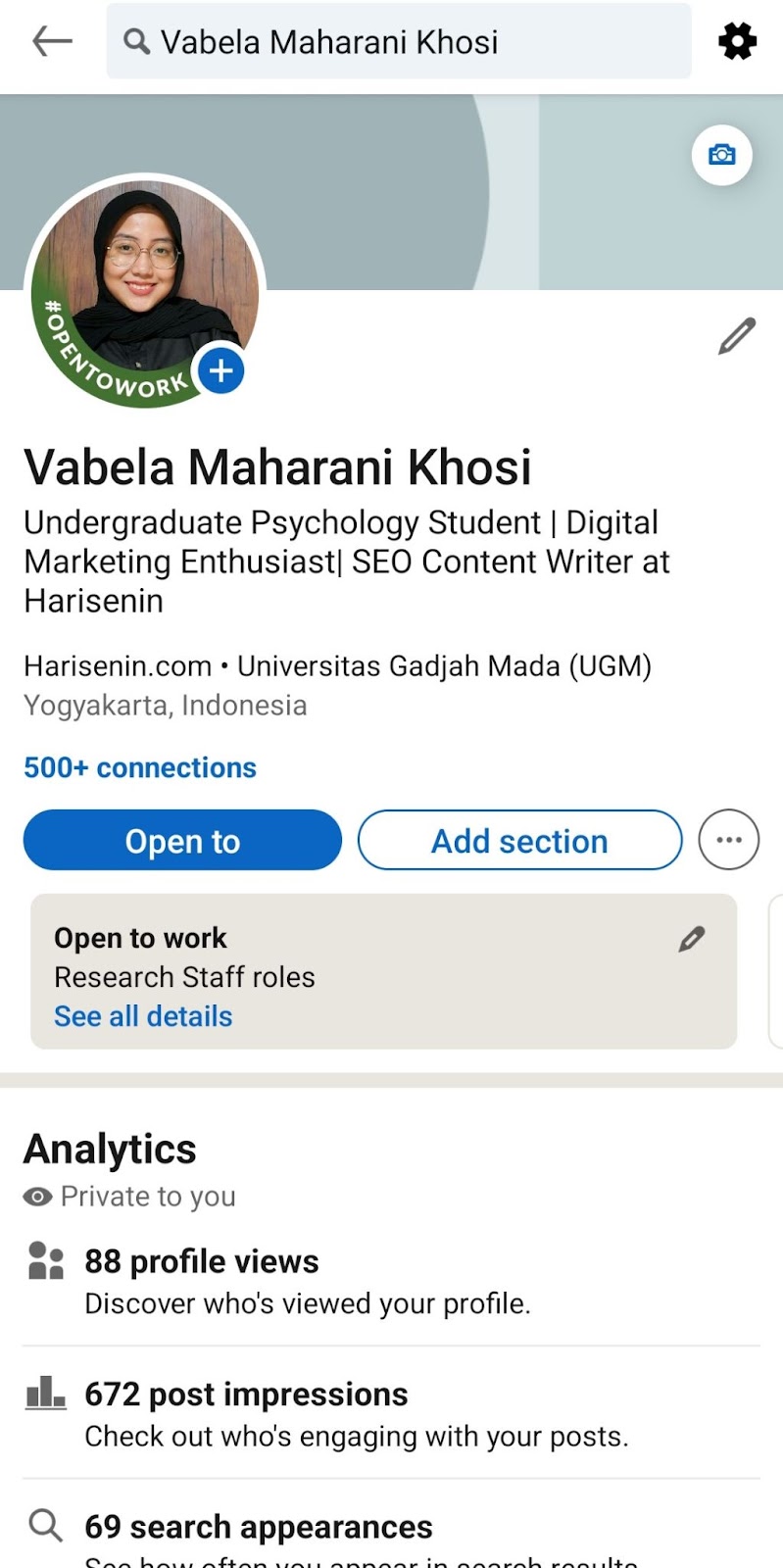This screenshot has height=1568, width=783.
Task: Tap the camera icon on cover banner
Action: tap(722, 155)
